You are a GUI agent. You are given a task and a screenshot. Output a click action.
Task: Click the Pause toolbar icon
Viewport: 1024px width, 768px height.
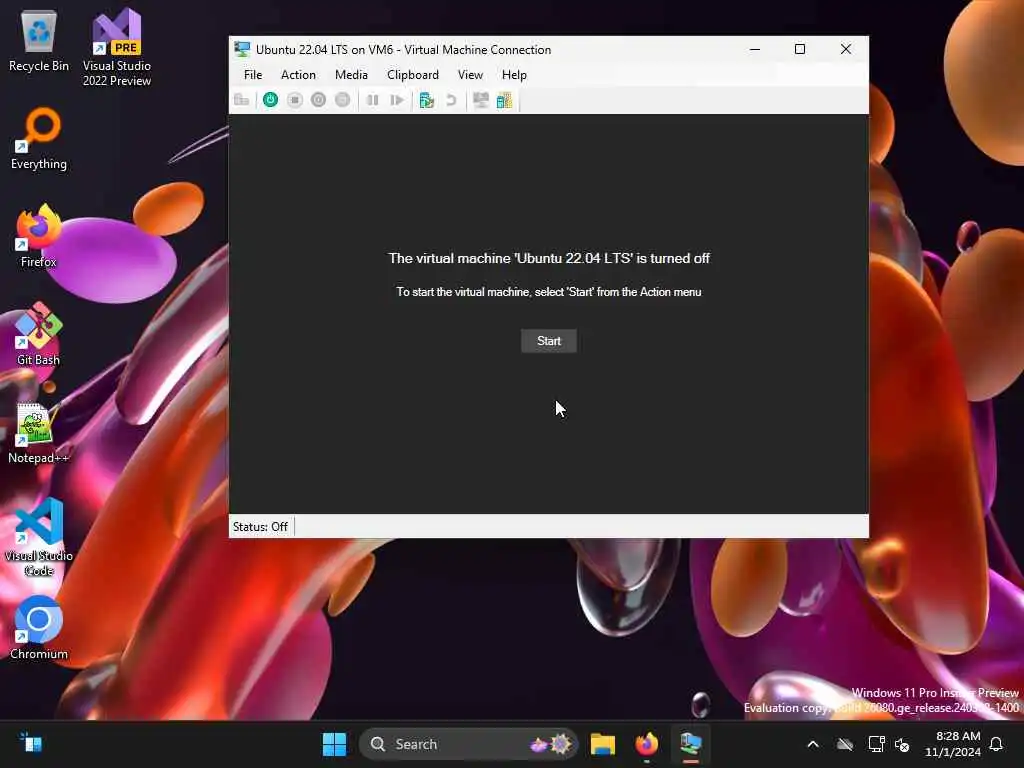click(372, 100)
